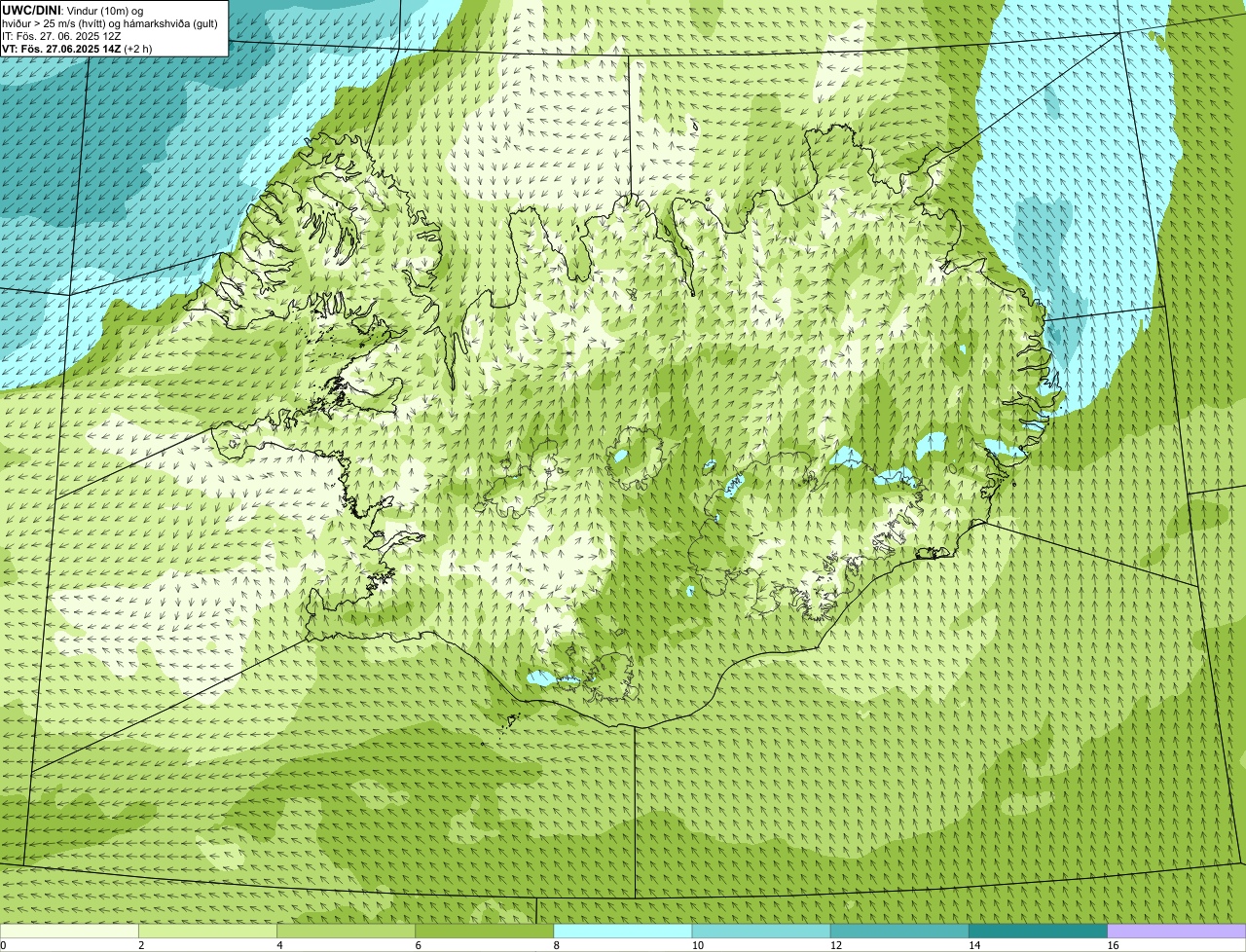Viewport: 1246px width, 952px height.
Task: Click the 6–8 m/s medium green legend swatch
Action: (484, 931)
